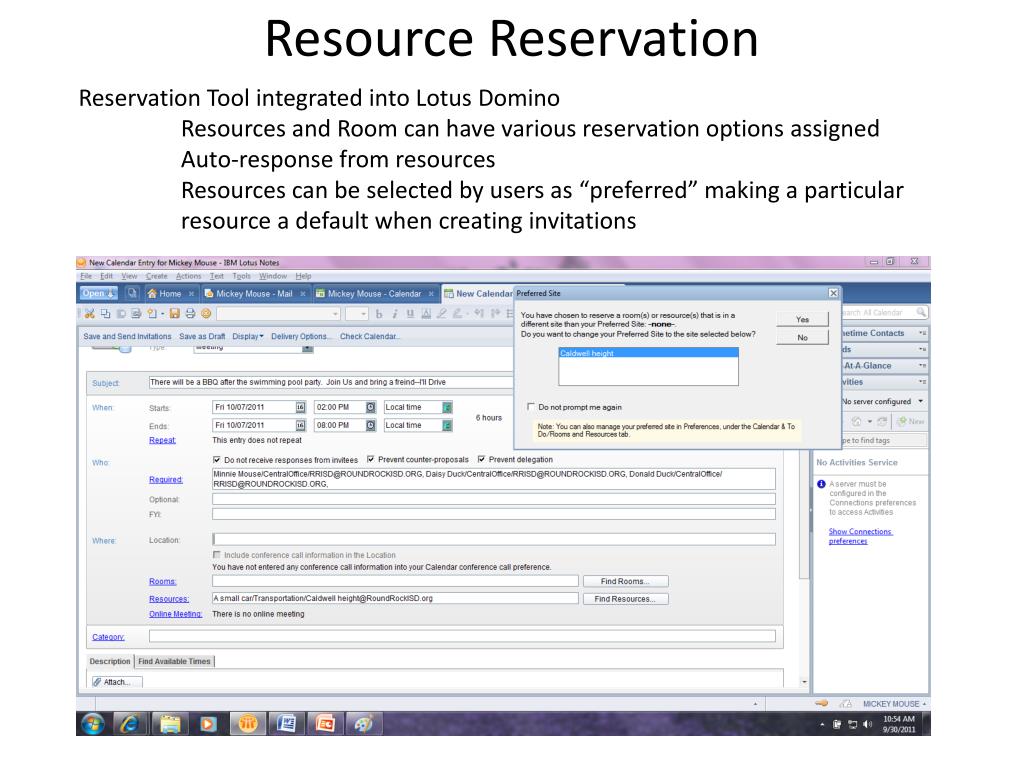Screen dimensions: 1024x768
Task: Click the Find Resources button
Action: [625, 599]
